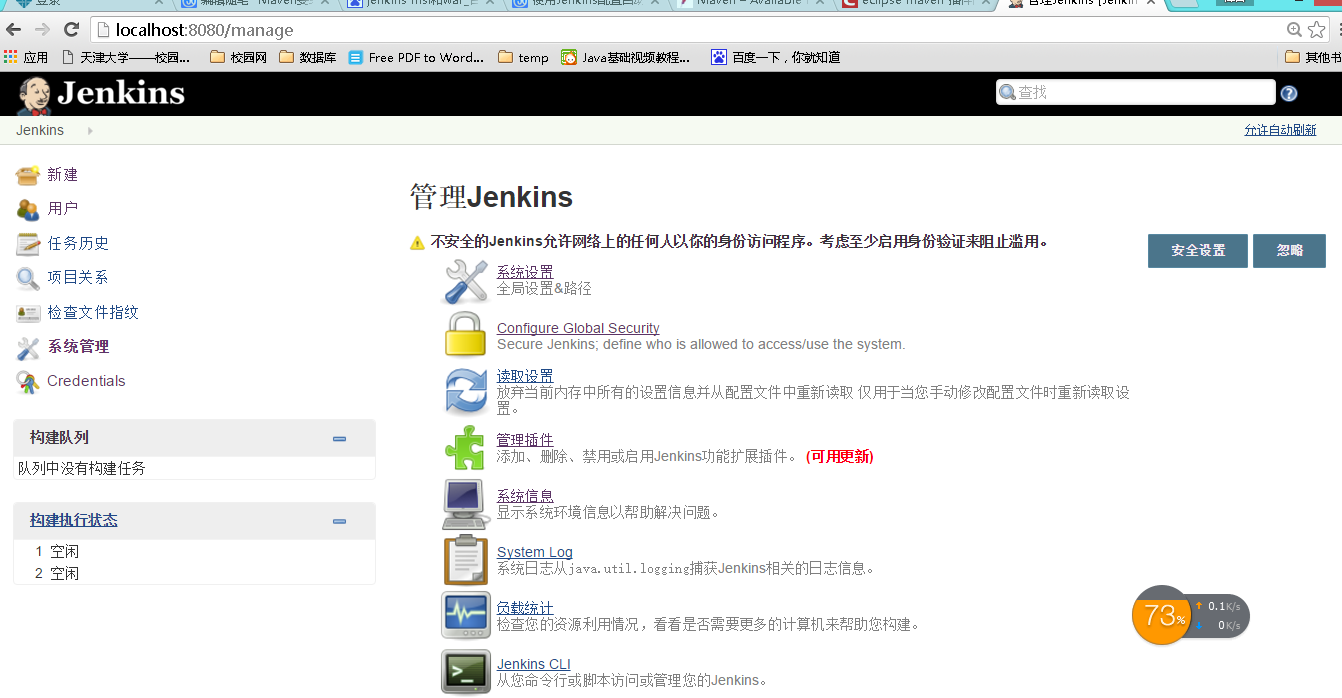Screen dimensions: 1342x698
Task: Click the heartbeat monitor 负载统计 icon
Action: pyautogui.click(x=466, y=615)
